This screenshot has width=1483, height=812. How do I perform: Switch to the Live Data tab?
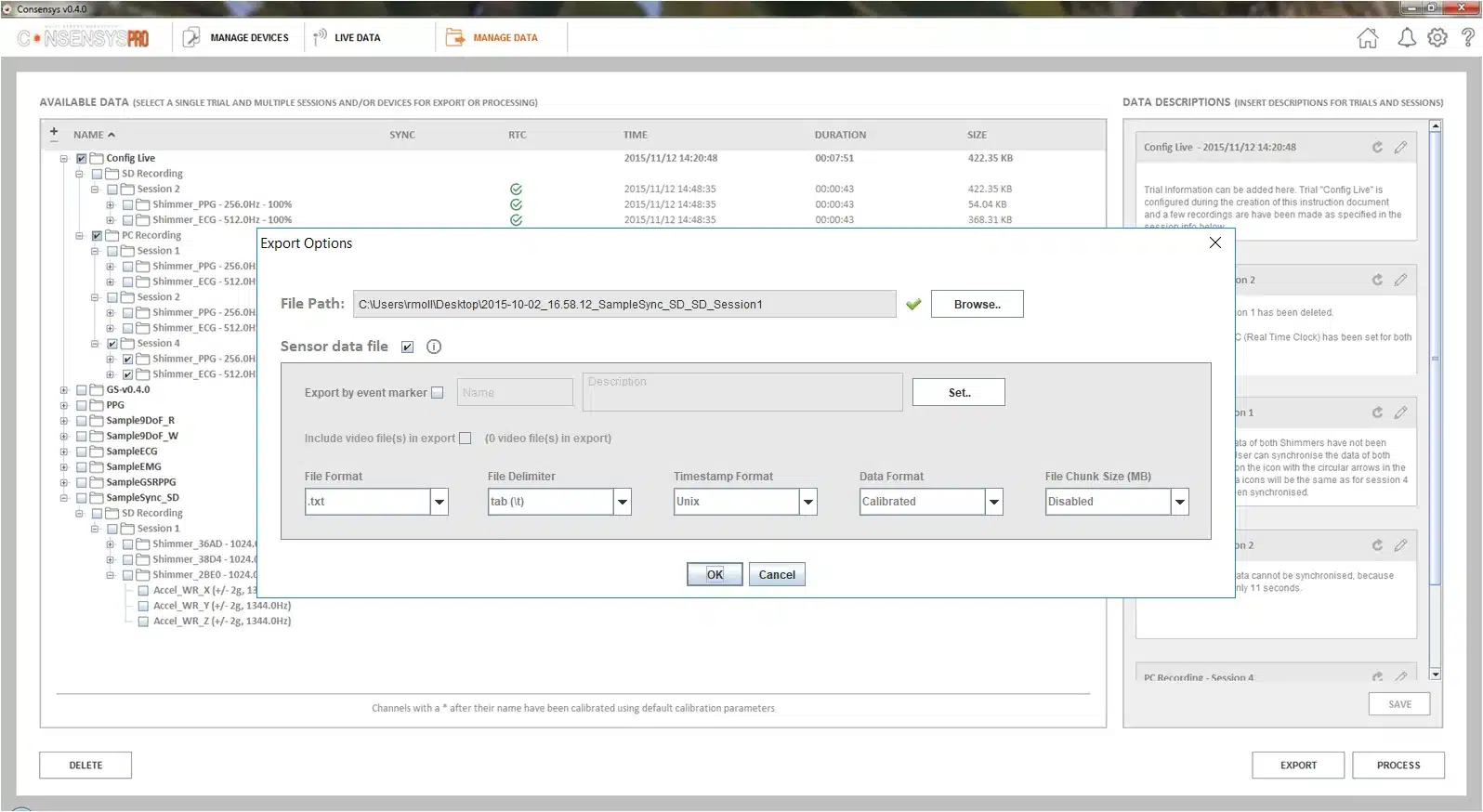click(x=347, y=38)
